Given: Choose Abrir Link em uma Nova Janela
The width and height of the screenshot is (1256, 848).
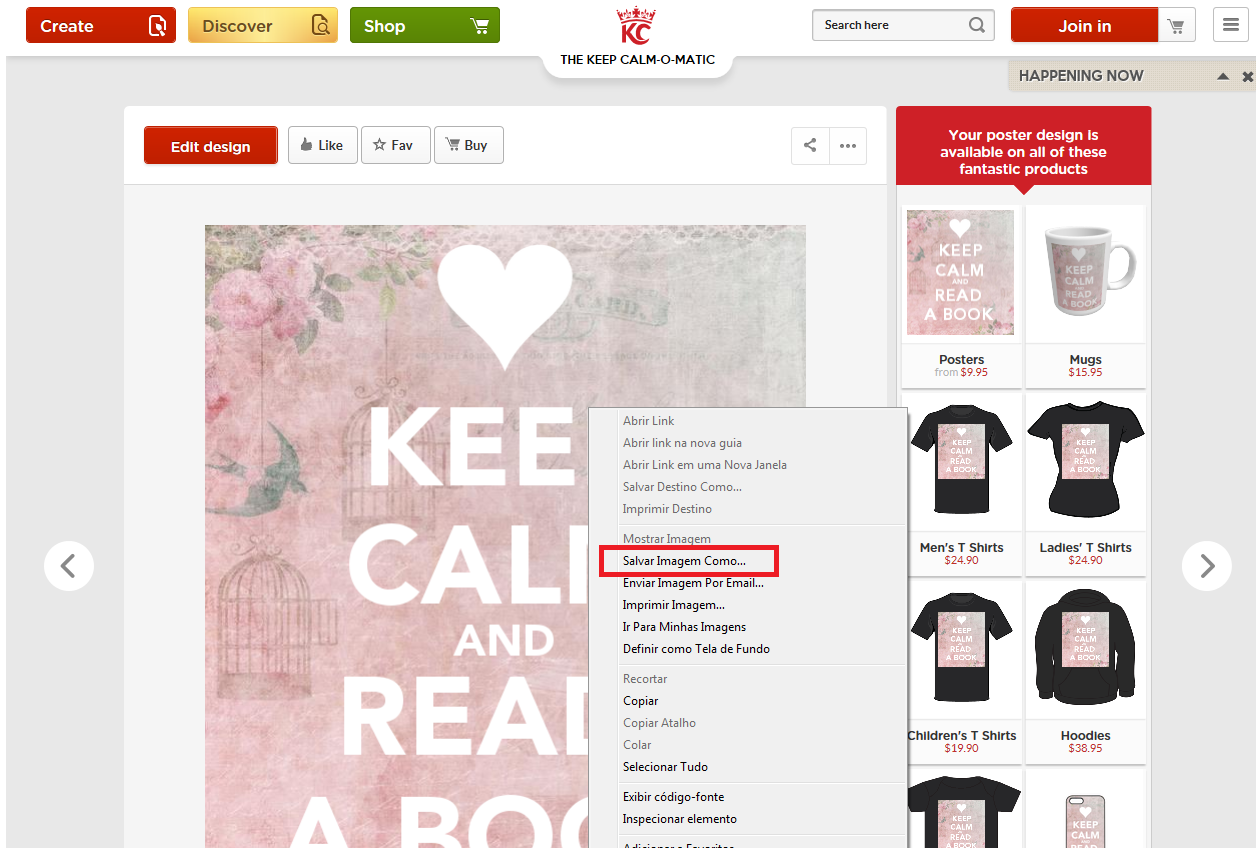Looking at the screenshot, I should [x=705, y=465].
